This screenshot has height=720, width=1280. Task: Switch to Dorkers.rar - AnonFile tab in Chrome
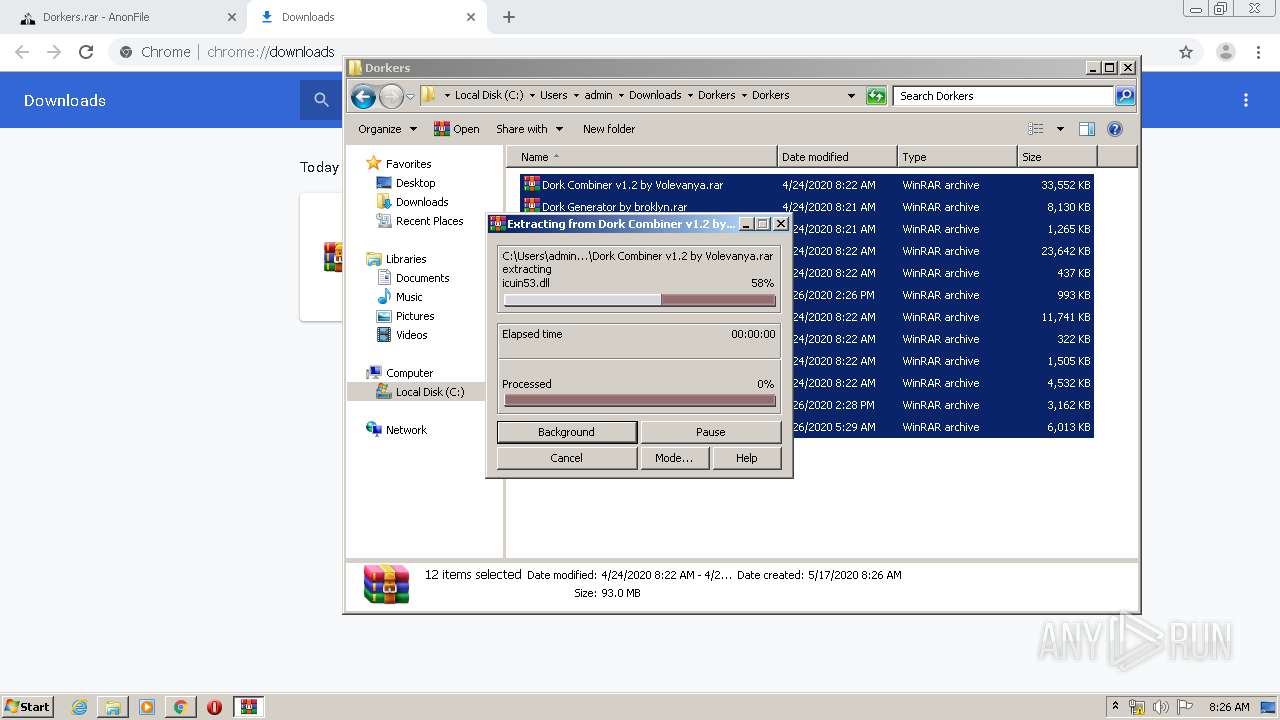click(125, 17)
